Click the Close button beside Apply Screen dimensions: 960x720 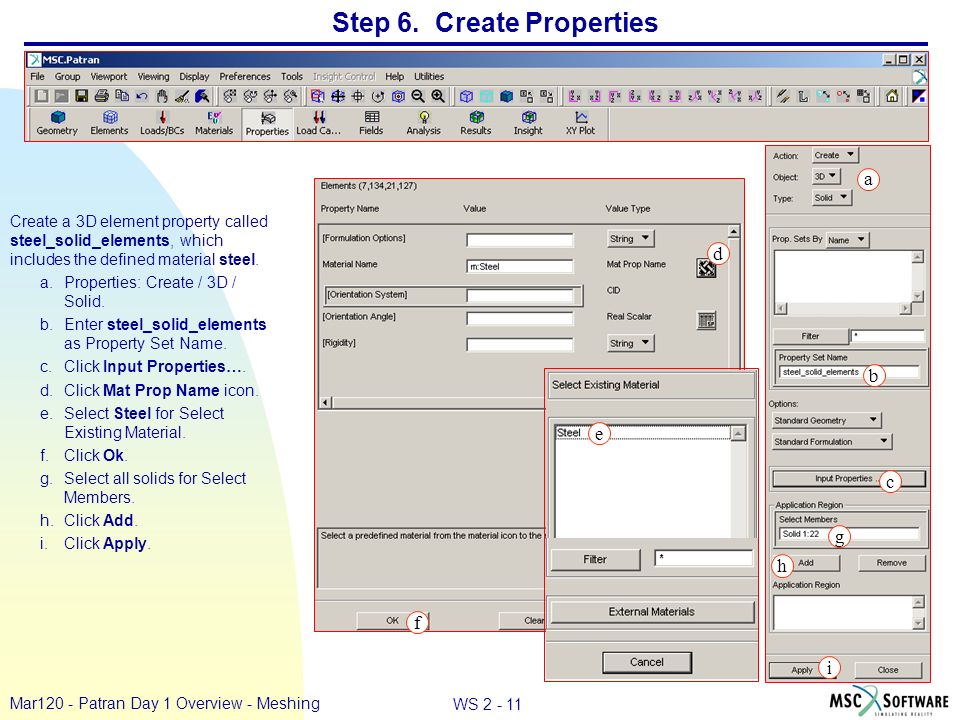(888, 670)
